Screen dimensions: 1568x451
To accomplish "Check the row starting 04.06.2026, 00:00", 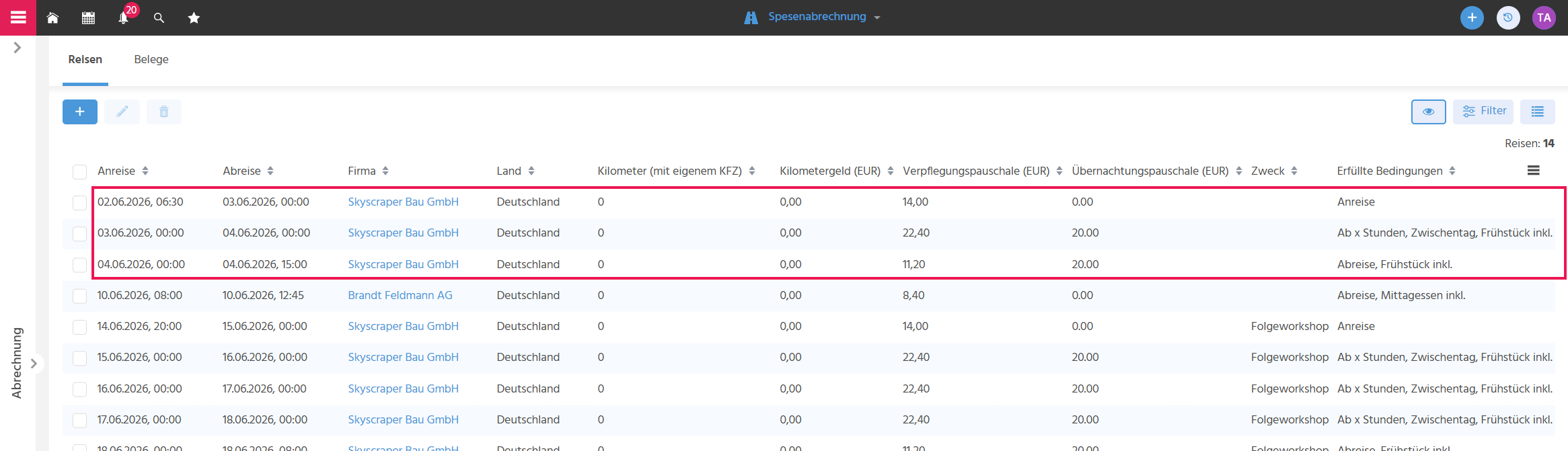I will click(79, 265).
